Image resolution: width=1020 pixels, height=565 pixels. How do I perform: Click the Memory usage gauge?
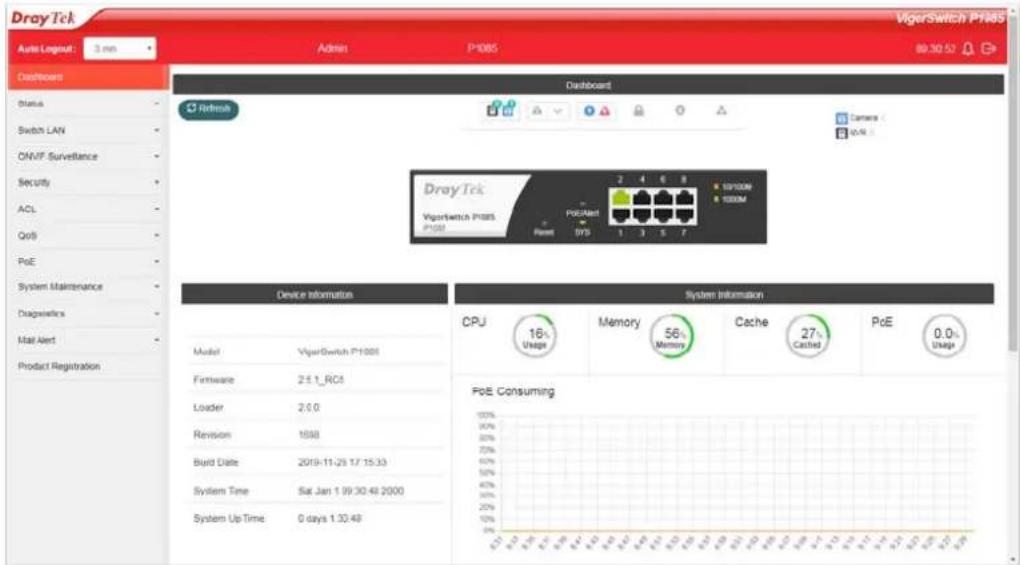(671, 336)
